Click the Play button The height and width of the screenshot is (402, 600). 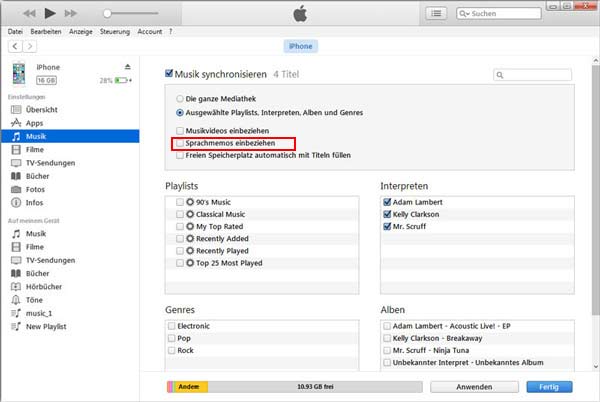point(50,13)
